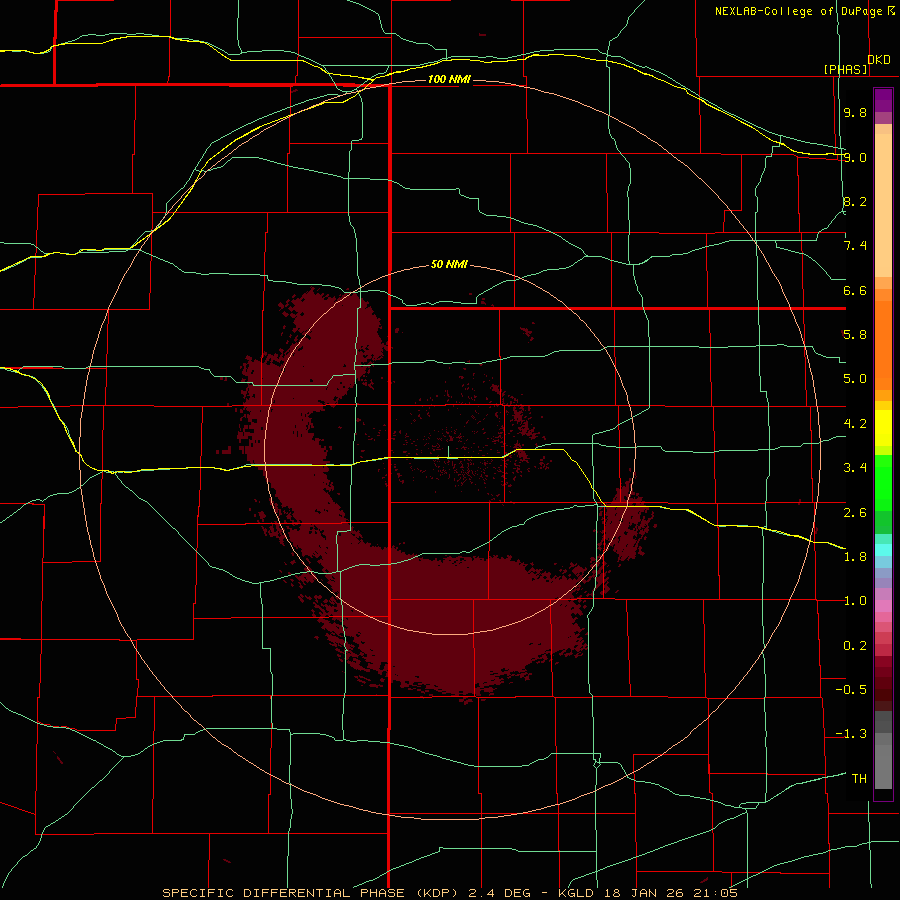900x900 pixels.
Task: Click the 50 NMI range ring label
Action: click(x=449, y=264)
